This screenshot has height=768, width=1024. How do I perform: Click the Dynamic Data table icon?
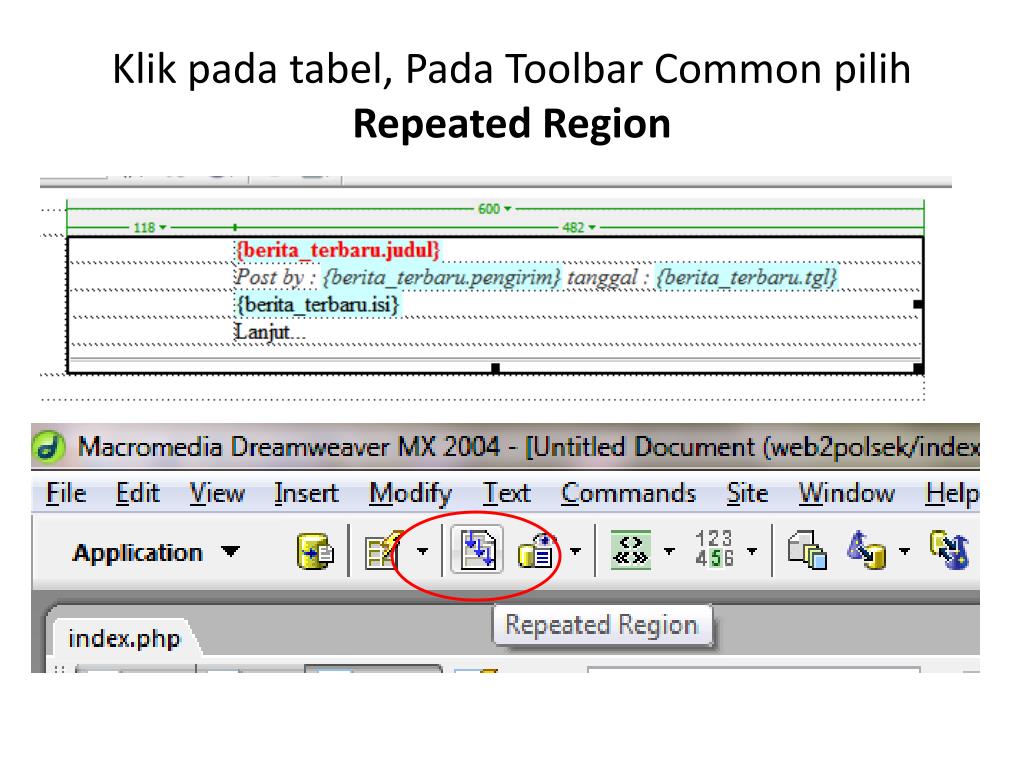[383, 551]
